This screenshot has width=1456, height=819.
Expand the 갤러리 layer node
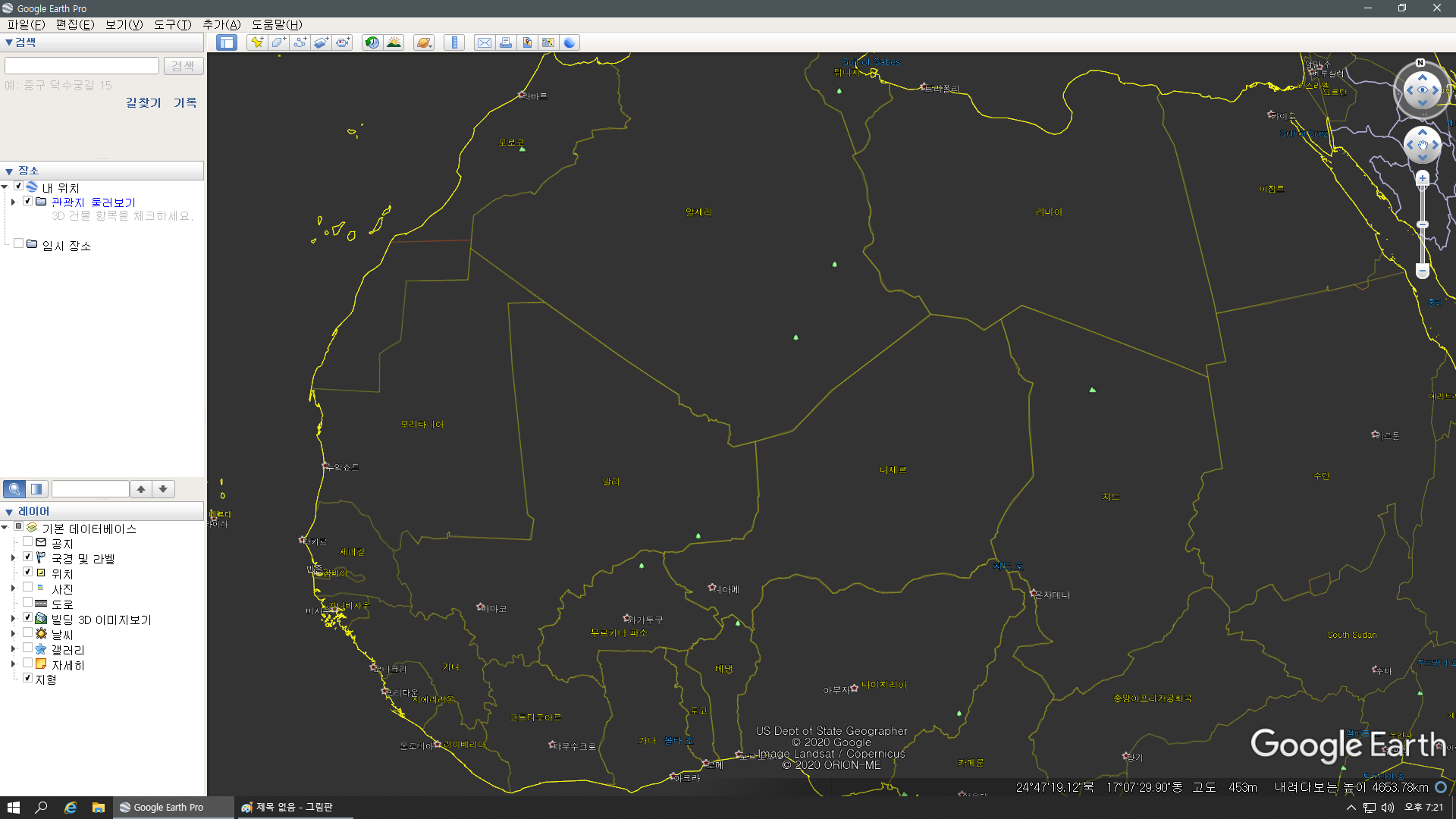[x=13, y=649]
